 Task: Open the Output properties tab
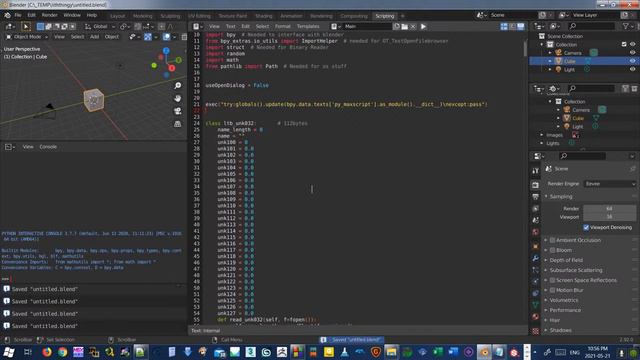click(536, 197)
